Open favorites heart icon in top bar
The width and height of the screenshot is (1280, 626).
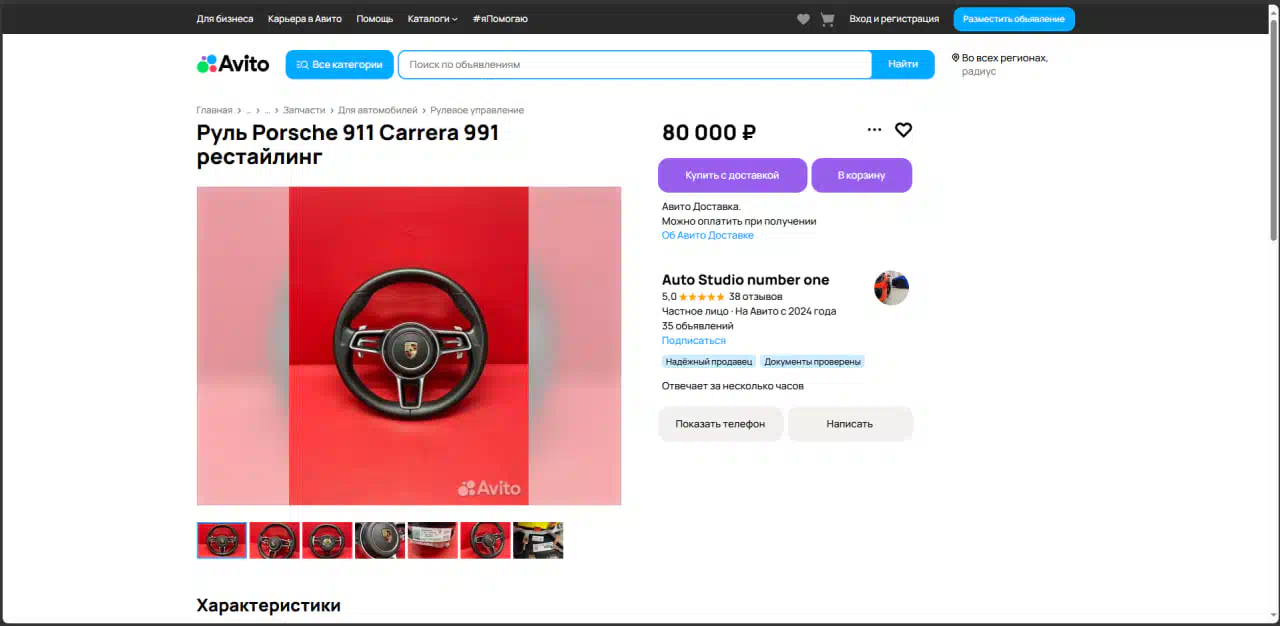click(x=803, y=19)
